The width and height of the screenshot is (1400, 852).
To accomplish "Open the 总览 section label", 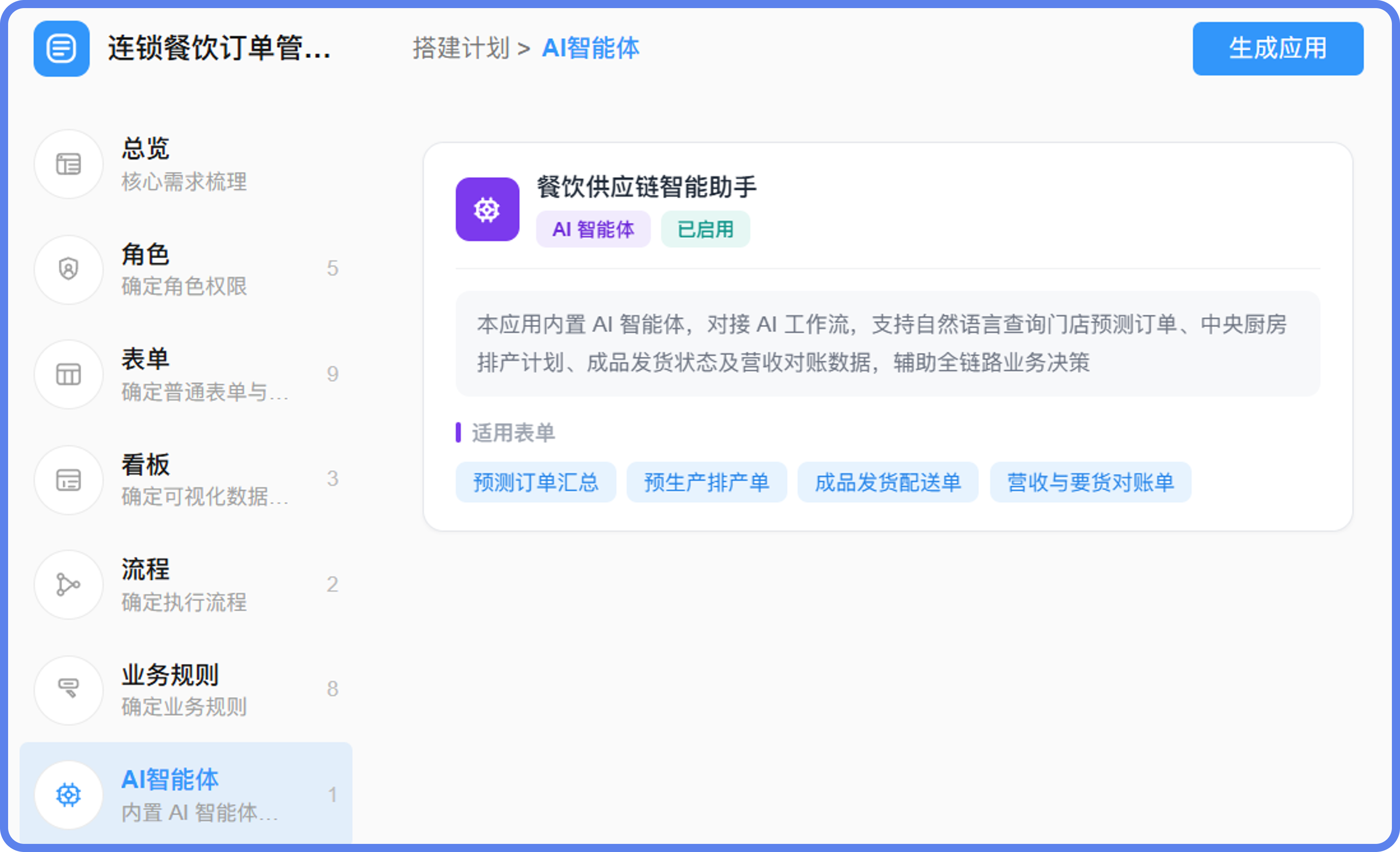I will coord(146,148).
